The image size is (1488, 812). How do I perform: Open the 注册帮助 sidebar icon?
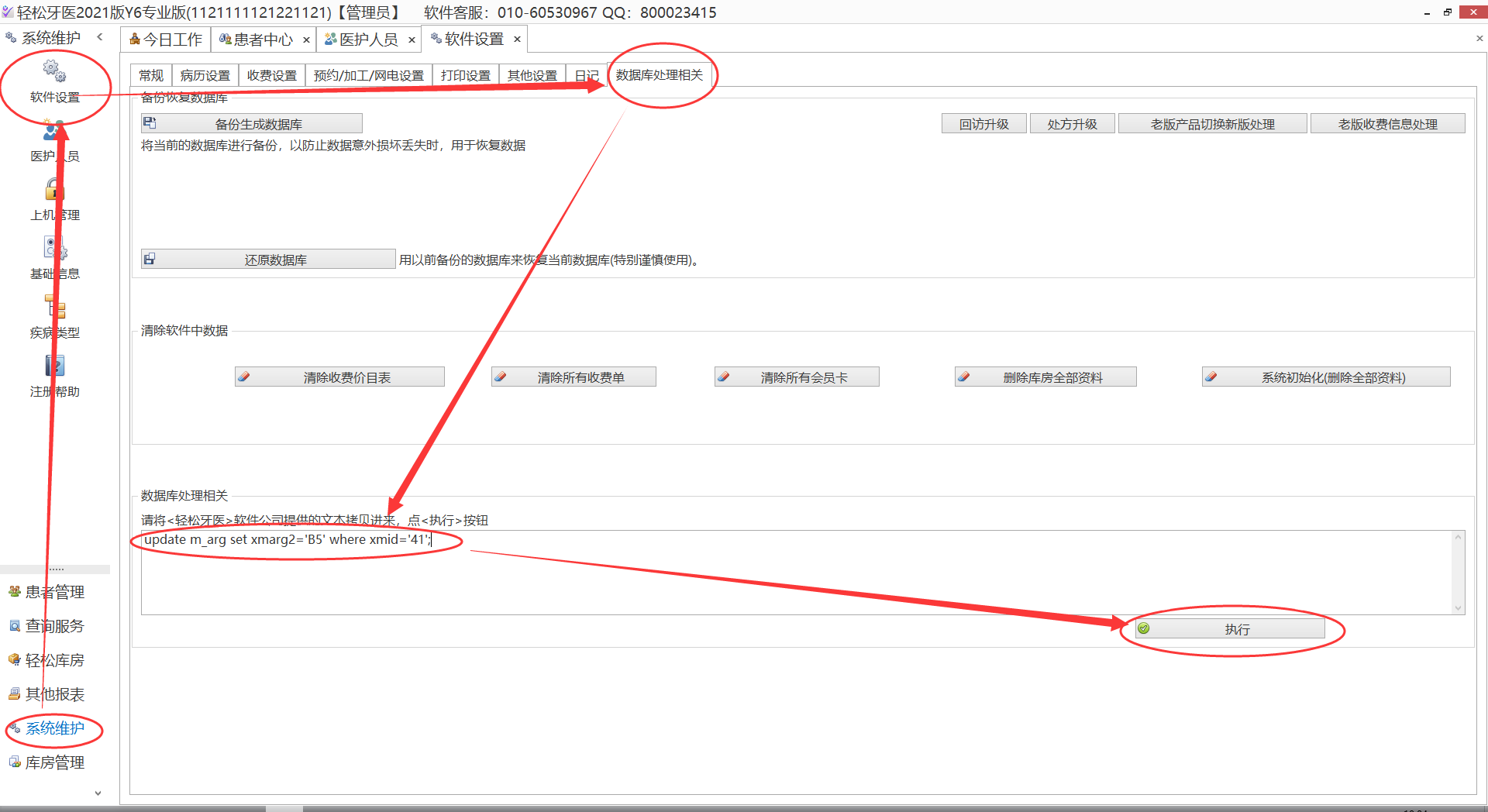click(54, 366)
